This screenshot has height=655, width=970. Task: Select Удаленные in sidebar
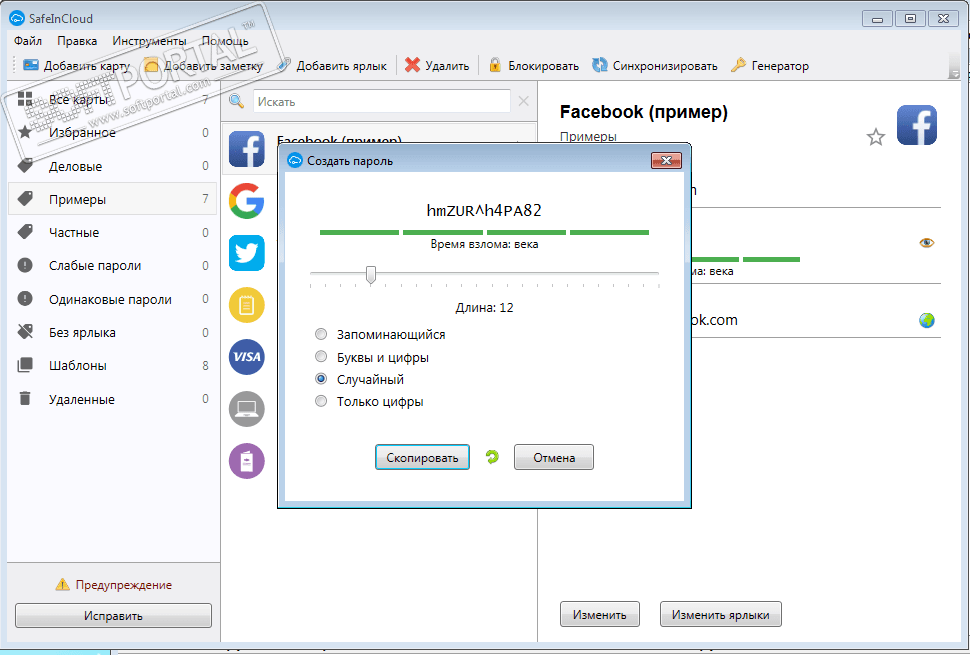(113, 399)
